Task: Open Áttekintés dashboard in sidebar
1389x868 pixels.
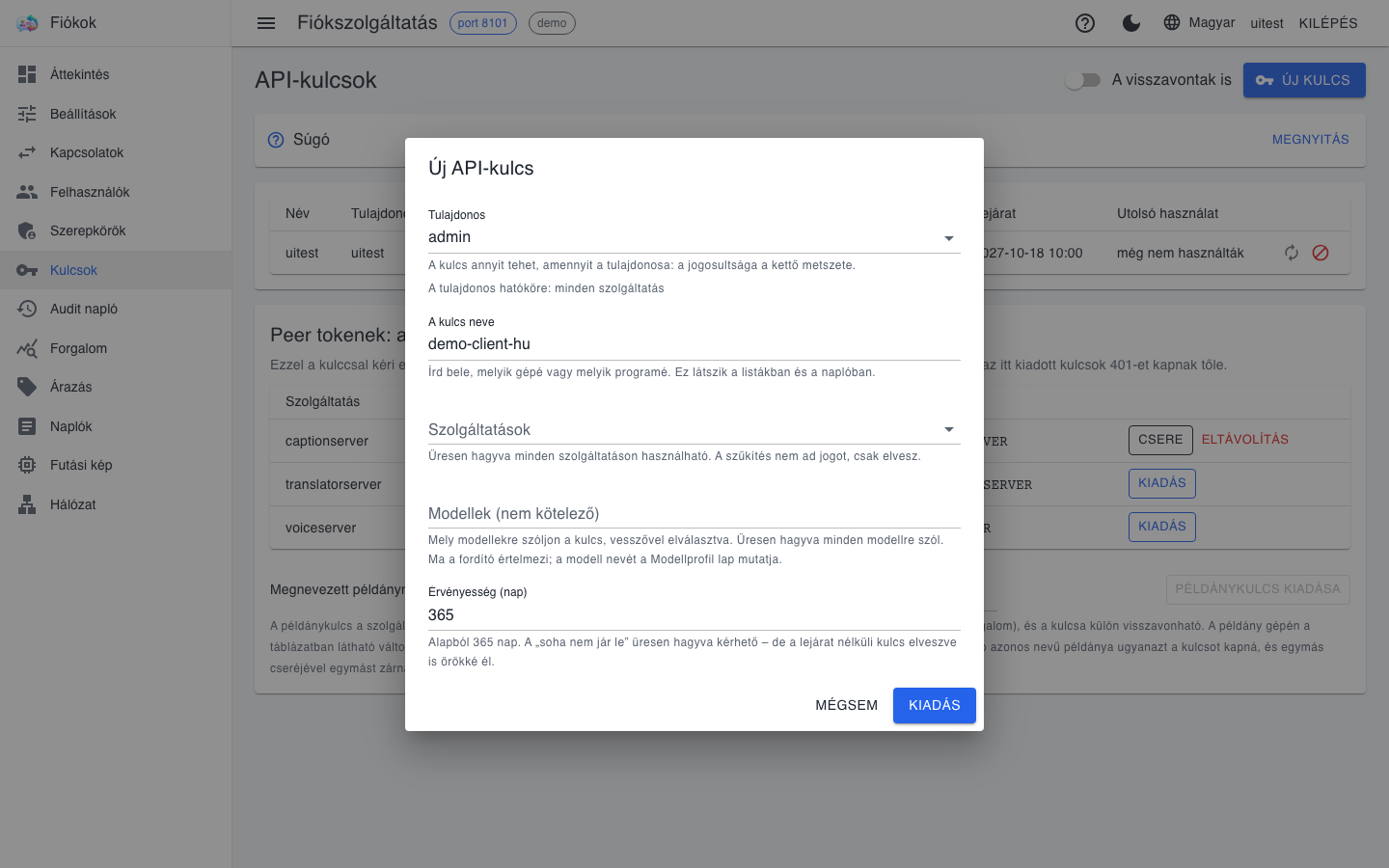Action: 116,74
